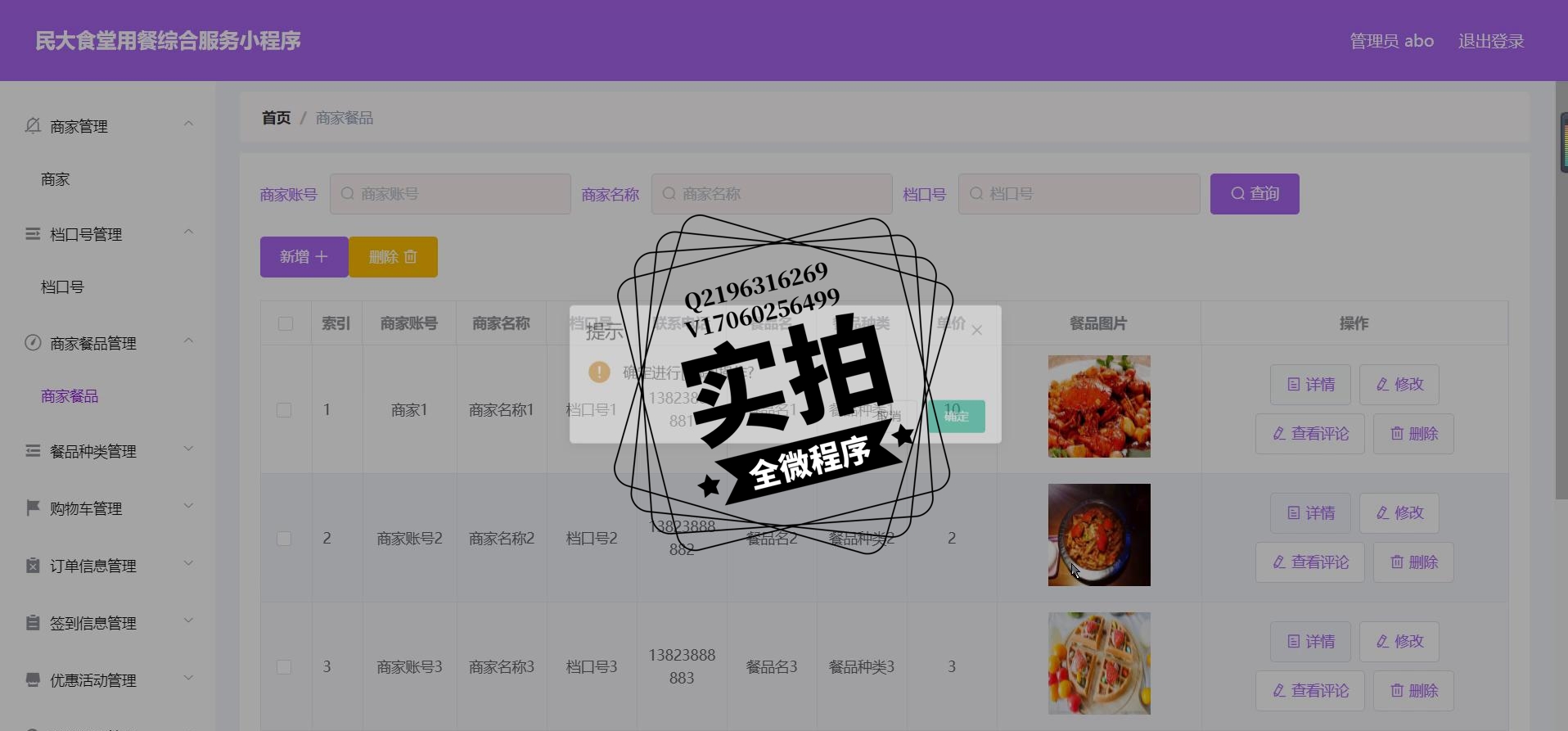
Task: Open the dish image for 商家账号2
Action: [1099, 535]
